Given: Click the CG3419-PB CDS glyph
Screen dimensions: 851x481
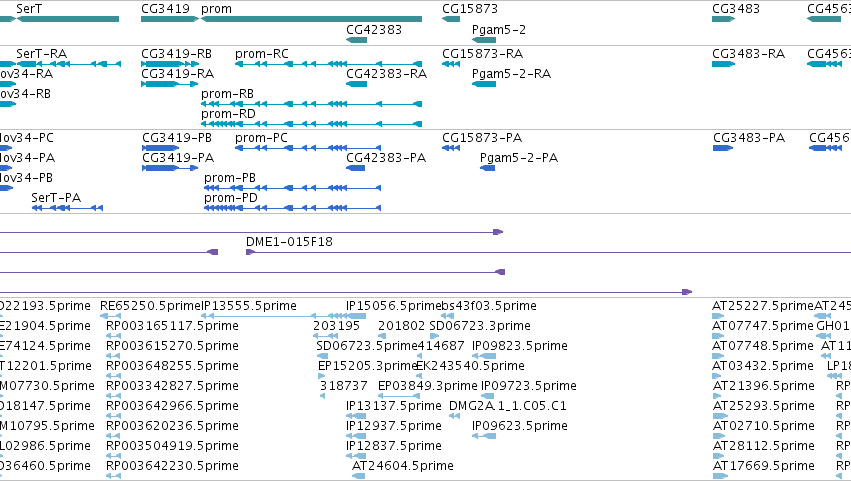Looking at the screenshot, I should (x=161, y=148).
